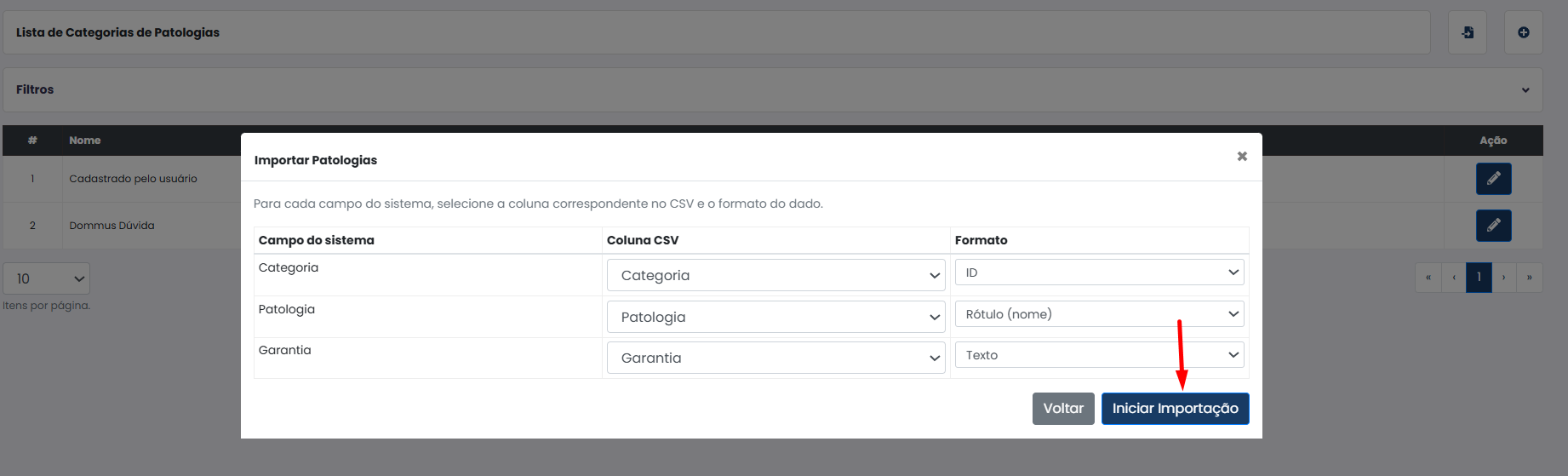Image resolution: width=1568 pixels, height=476 pixels.
Task: Open the 'Rótulo (nome)' format dropdown
Action: (1099, 314)
